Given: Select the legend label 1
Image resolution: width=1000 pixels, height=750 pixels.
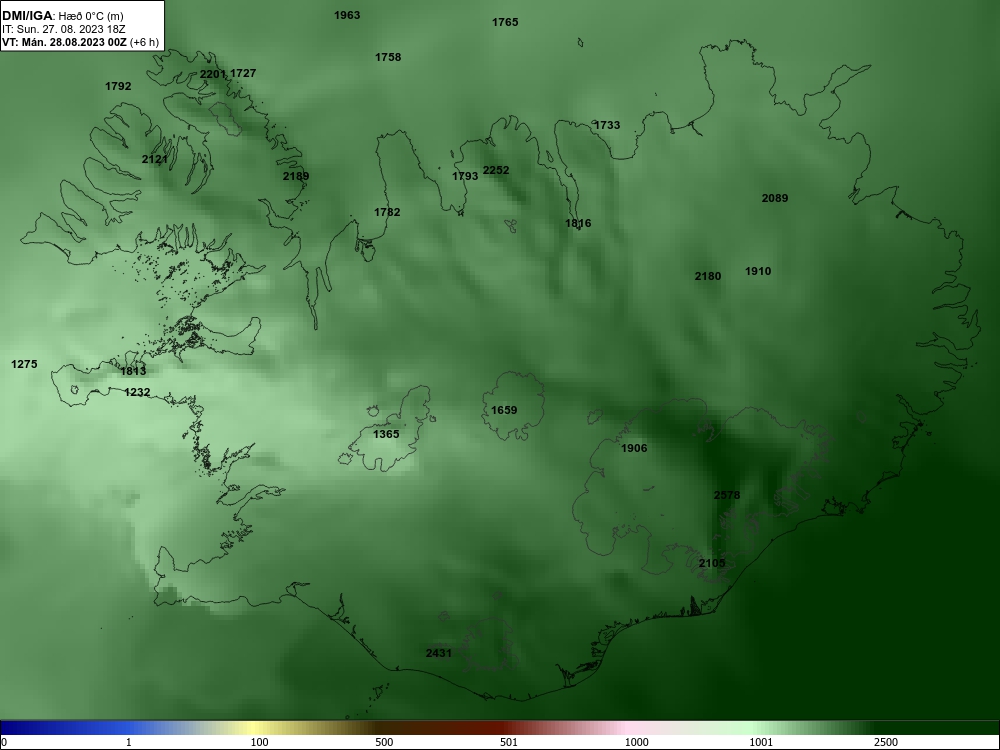Looking at the screenshot, I should [129, 742].
